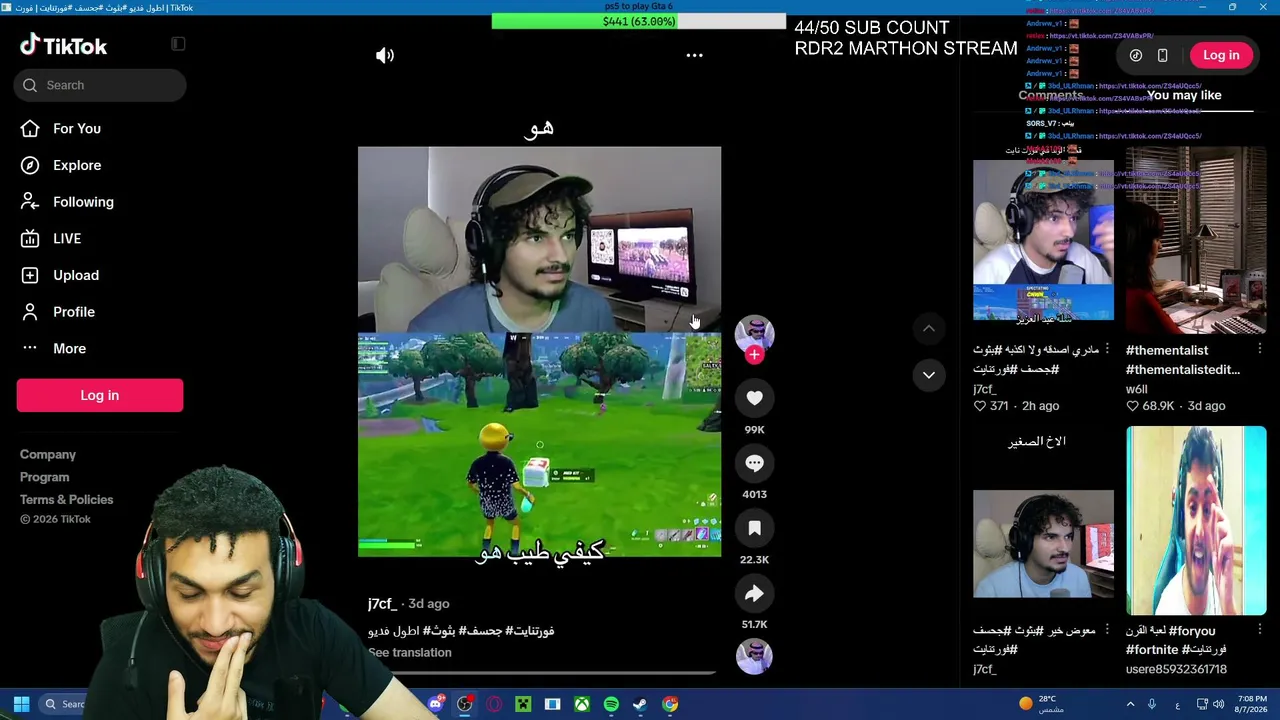Image resolution: width=1280 pixels, height=720 pixels.
Task: Open the #thementalist hashtag link
Action: coord(1167,350)
